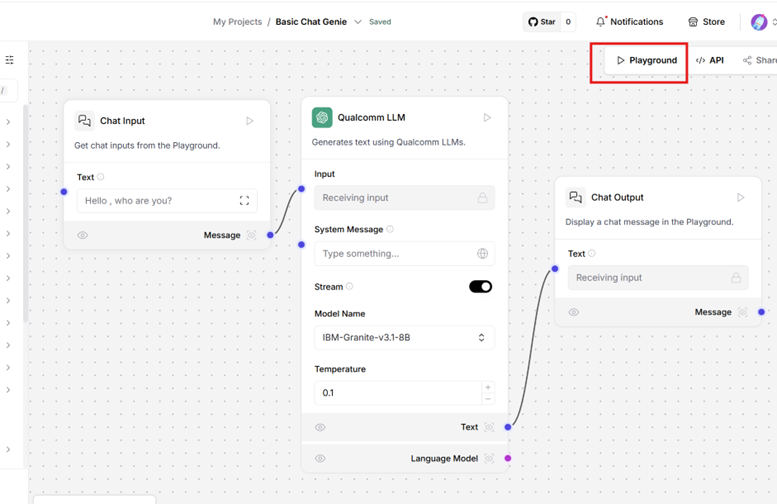Click the Basic Chat Genie flow name
The height and width of the screenshot is (504, 777).
pos(311,22)
